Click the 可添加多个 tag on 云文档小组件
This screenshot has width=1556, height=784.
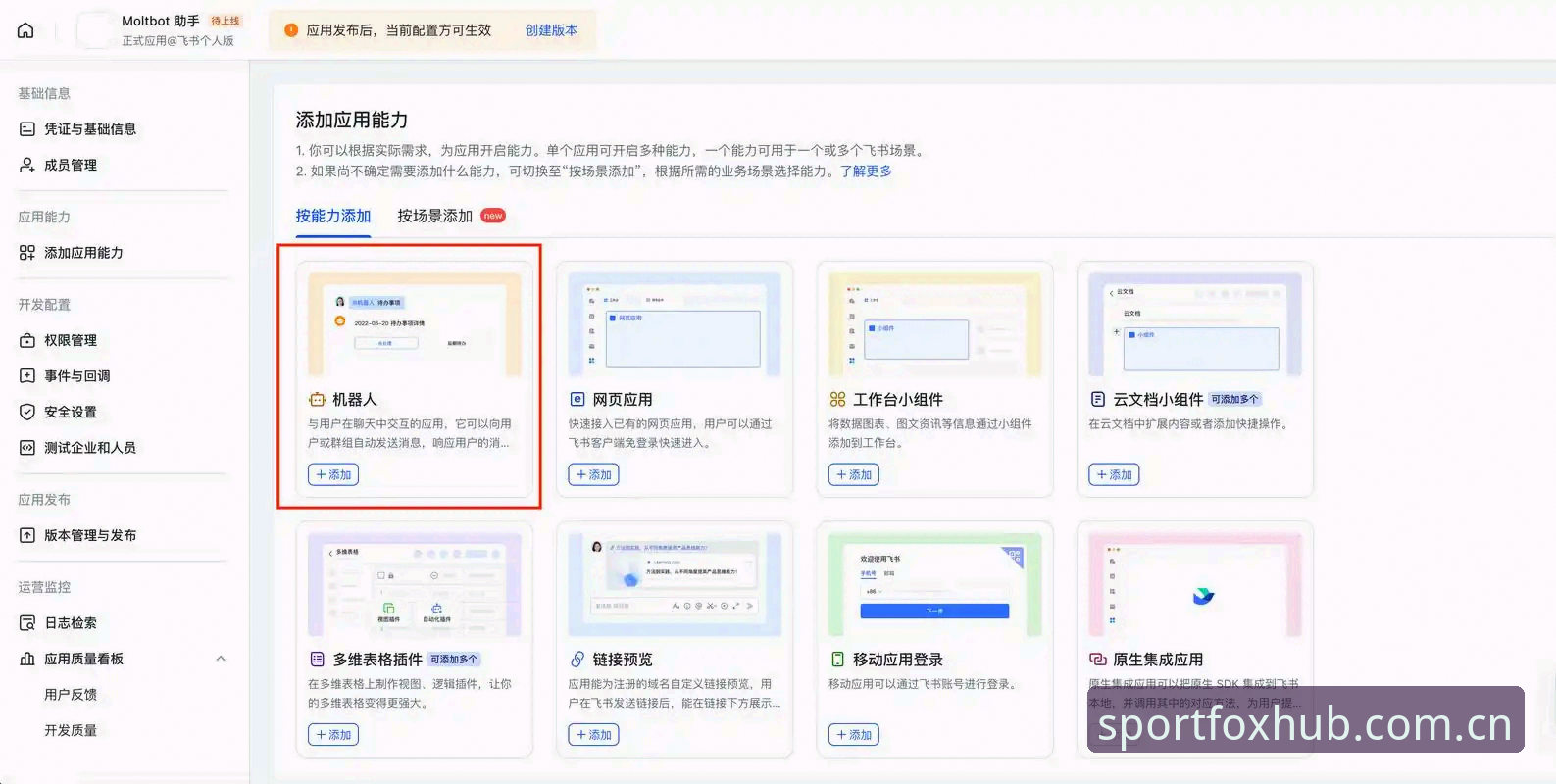coord(1235,400)
